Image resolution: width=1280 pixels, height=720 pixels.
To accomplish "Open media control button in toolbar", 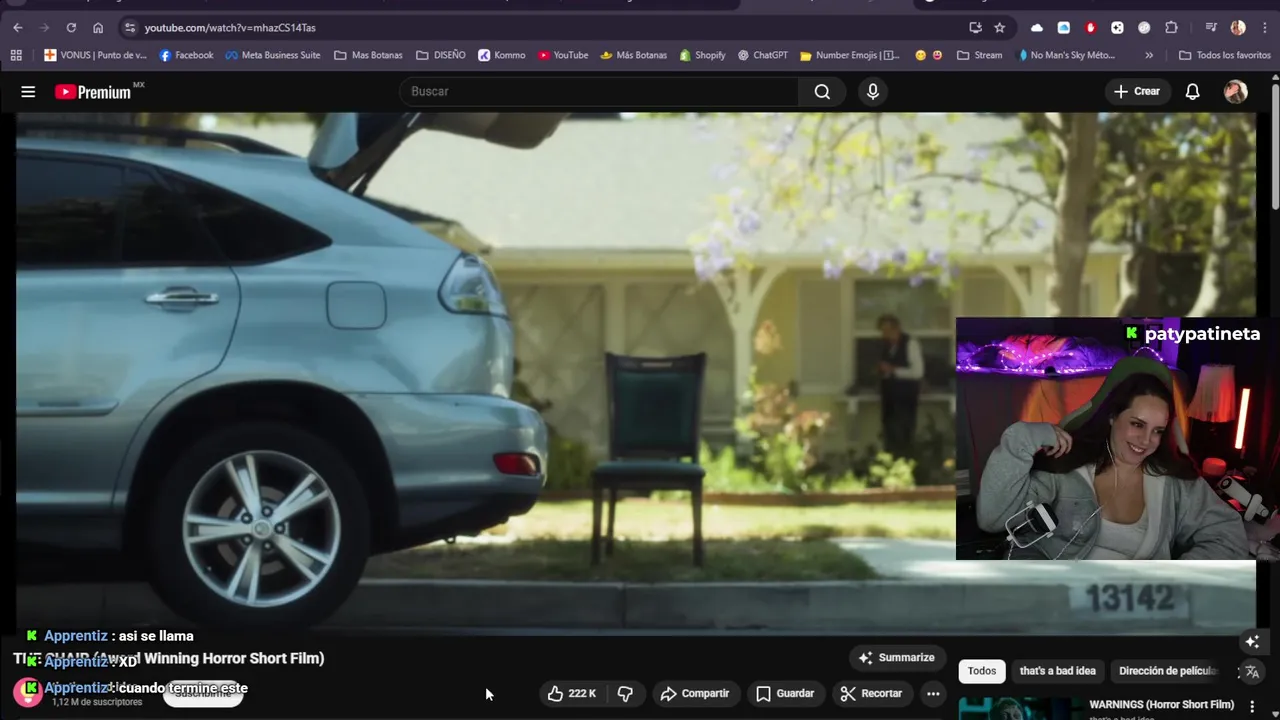I will coord(1211,28).
